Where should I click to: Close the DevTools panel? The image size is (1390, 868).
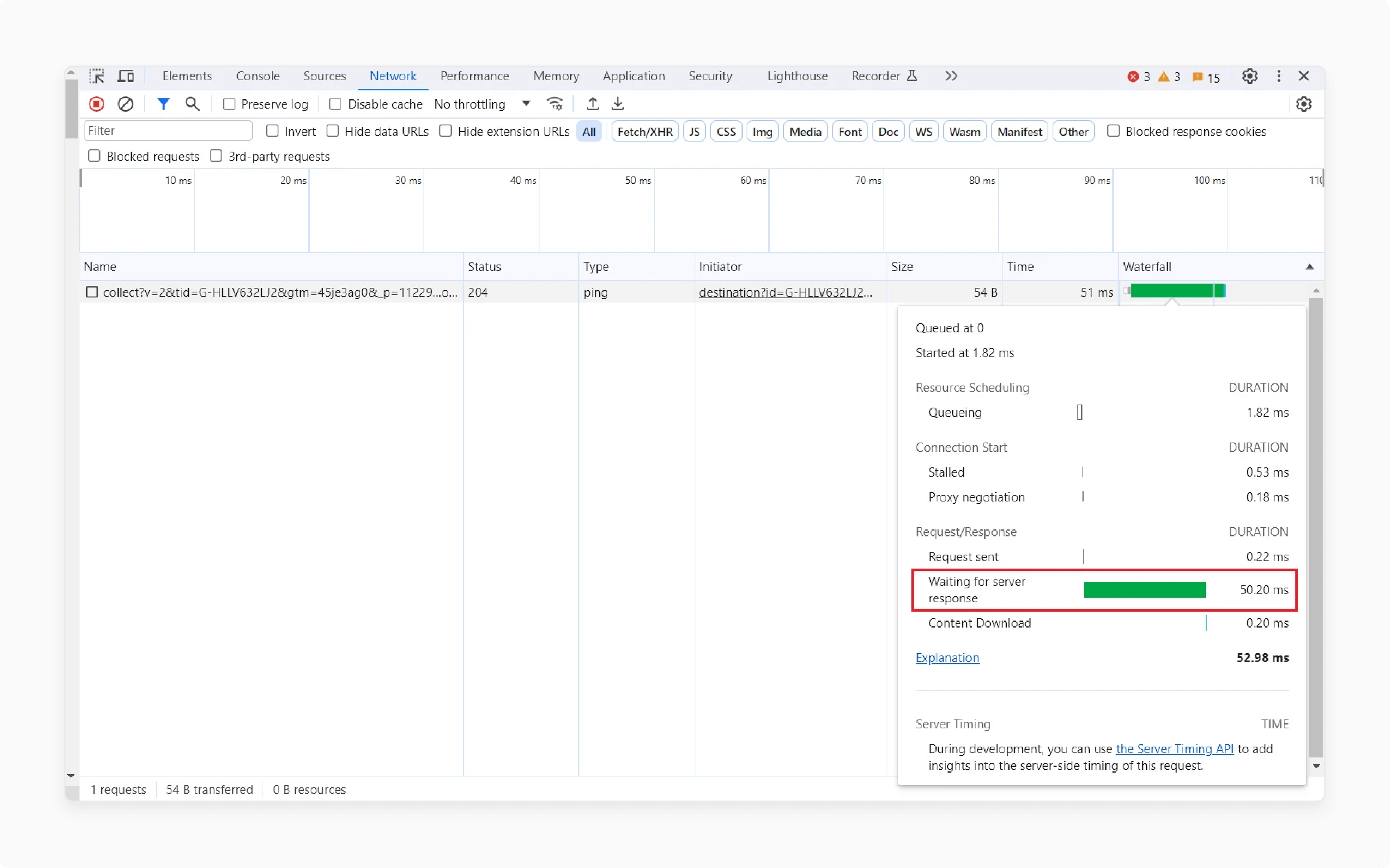coord(1304,76)
